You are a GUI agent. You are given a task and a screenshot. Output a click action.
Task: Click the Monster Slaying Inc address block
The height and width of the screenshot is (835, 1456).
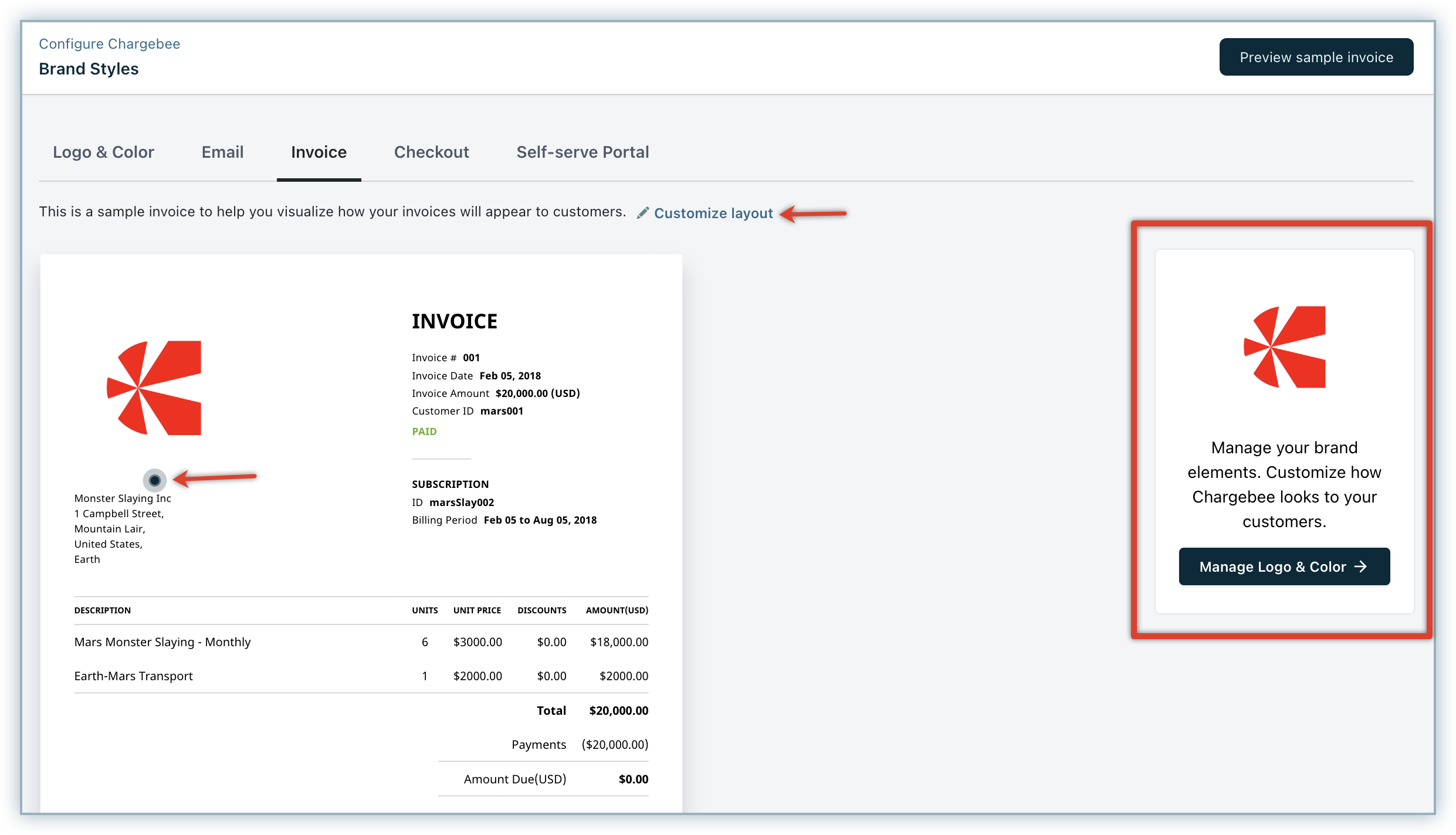point(123,528)
